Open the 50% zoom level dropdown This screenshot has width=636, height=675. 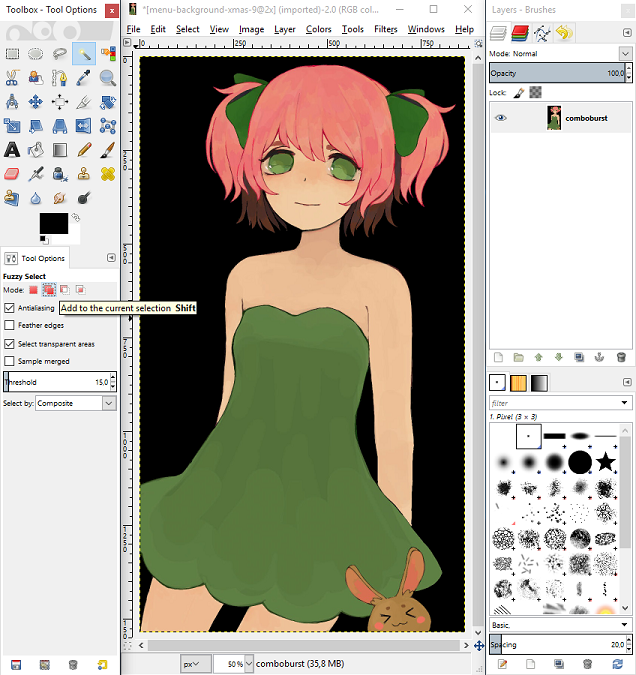tap(248, 664)
